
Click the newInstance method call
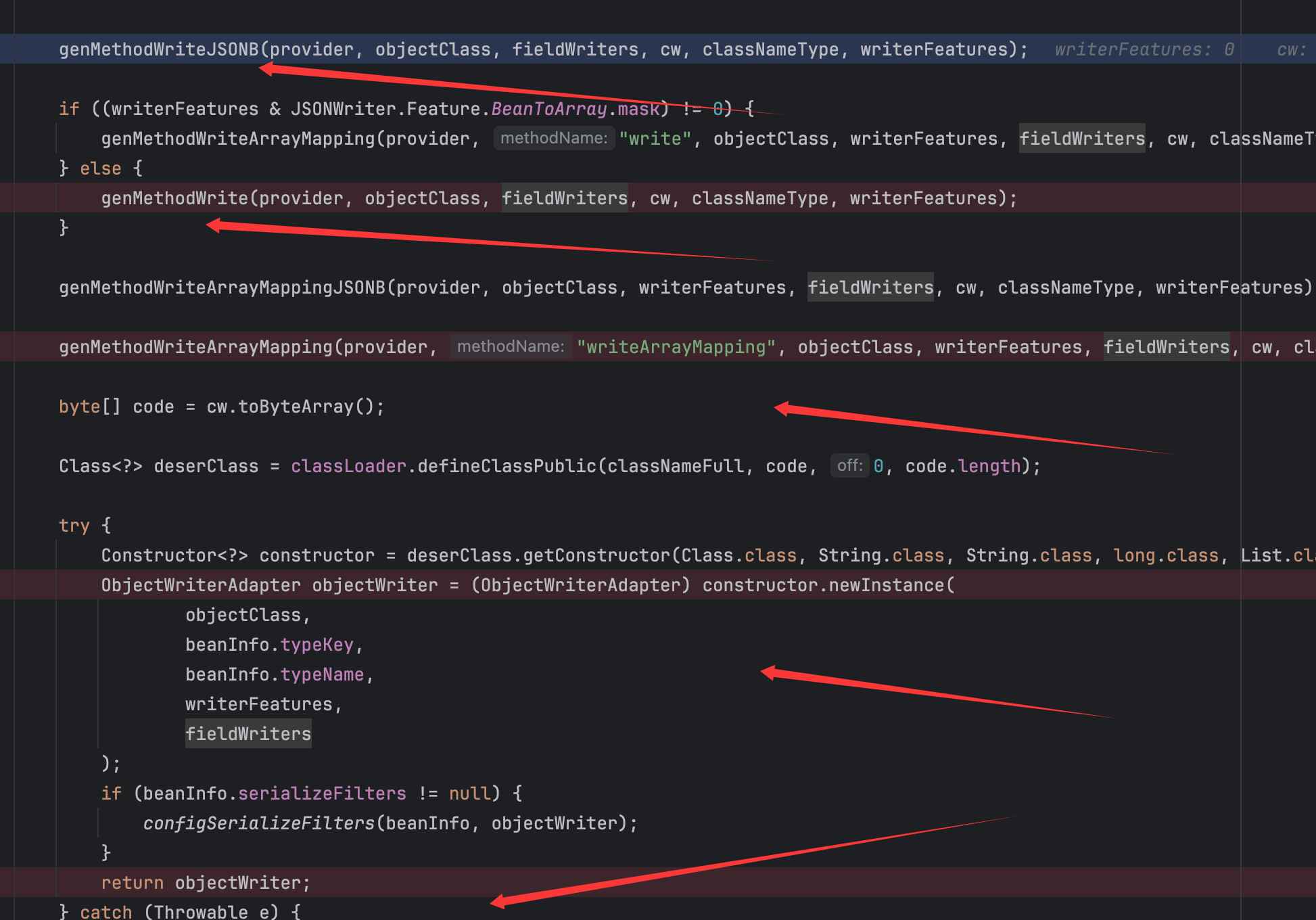(x=886, y=585)
